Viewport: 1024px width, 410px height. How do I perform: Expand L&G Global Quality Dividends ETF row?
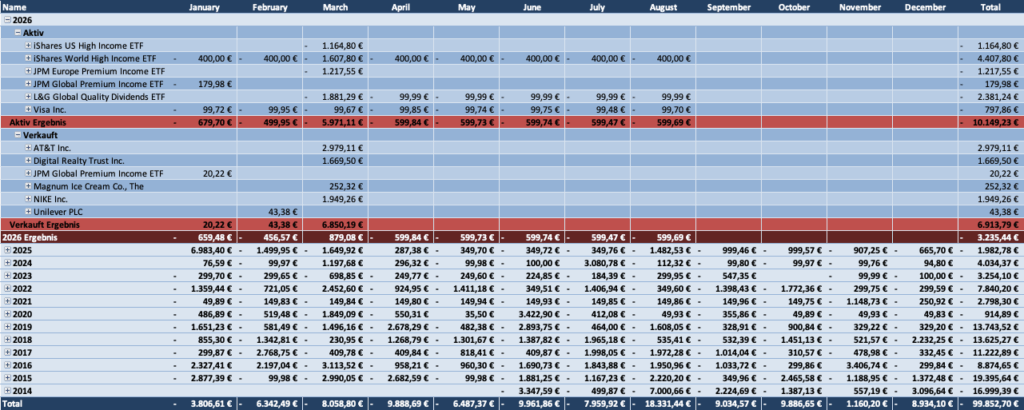[28, 97]
